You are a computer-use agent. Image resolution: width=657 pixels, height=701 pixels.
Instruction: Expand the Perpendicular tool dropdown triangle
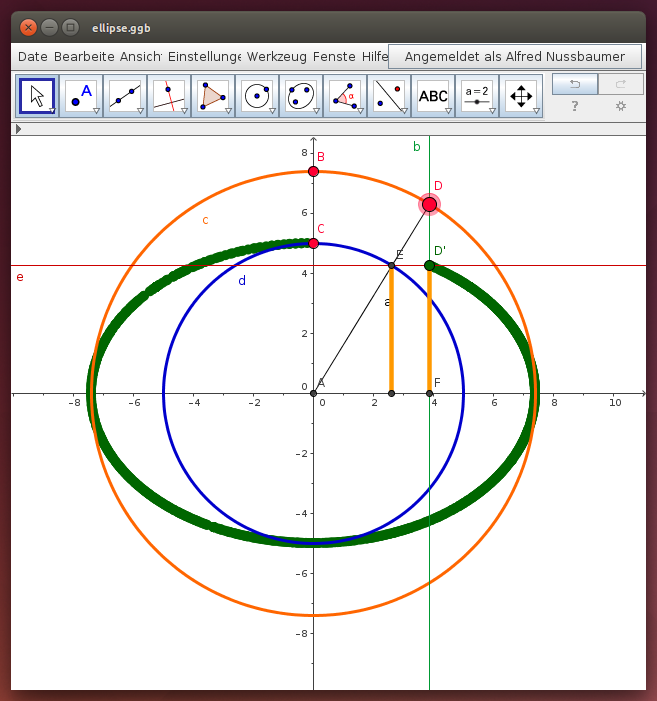point(184,111)
